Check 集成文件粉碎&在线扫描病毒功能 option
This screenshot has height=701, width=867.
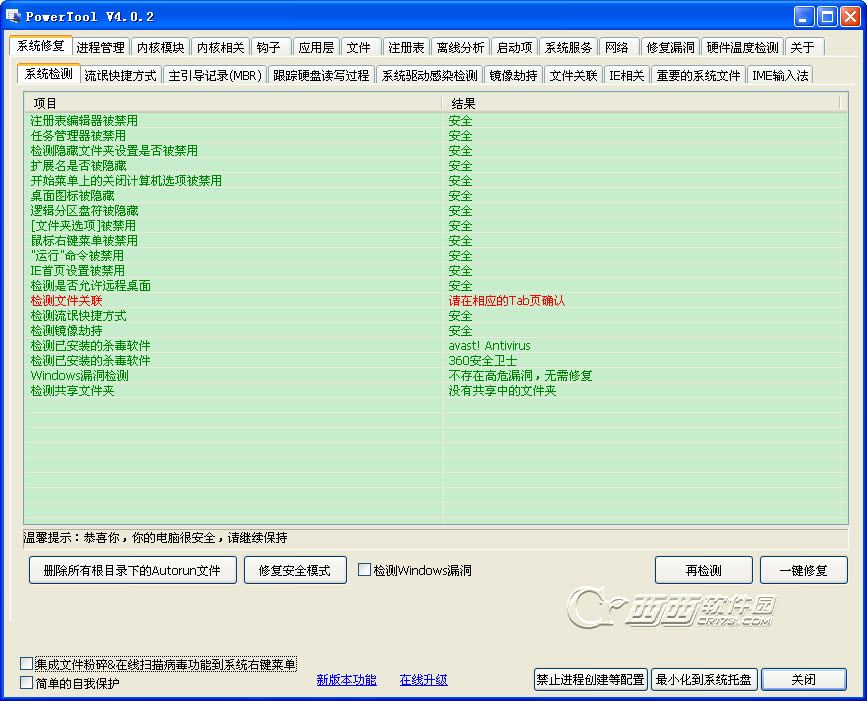coord(26,663)
